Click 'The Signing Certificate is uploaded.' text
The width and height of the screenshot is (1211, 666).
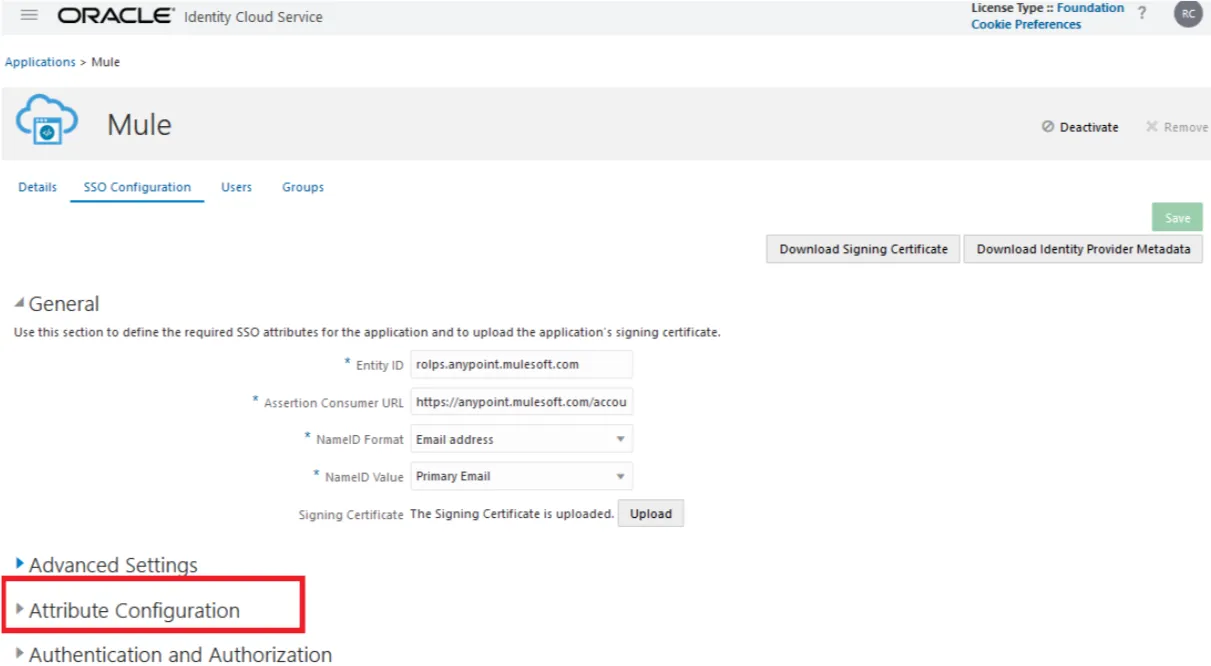point(512,514)
